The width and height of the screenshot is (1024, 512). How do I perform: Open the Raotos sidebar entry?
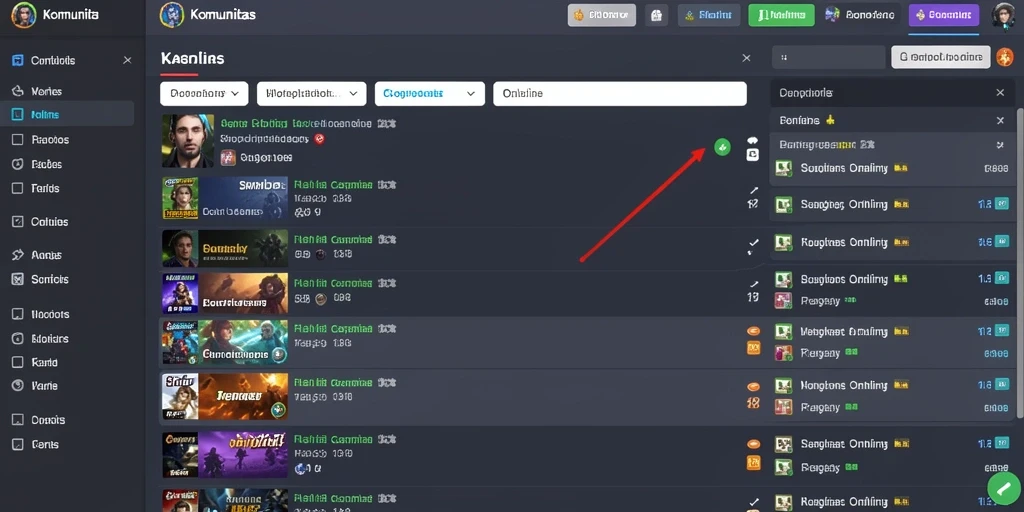coord(50,140)
